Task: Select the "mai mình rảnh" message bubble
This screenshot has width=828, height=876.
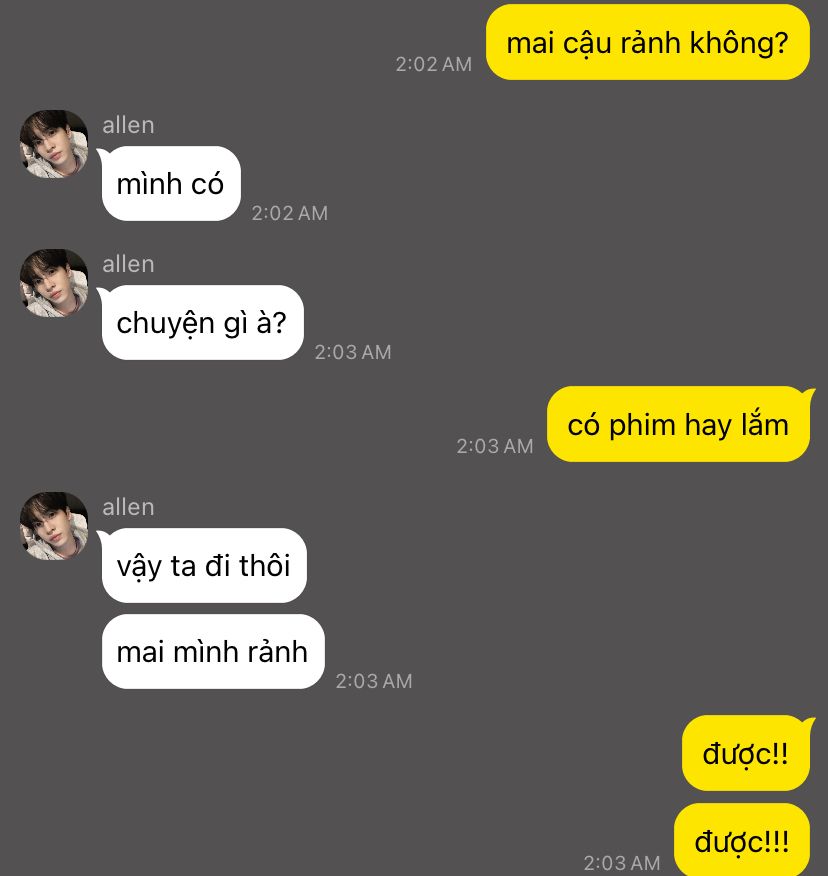Action: point(213,651)
